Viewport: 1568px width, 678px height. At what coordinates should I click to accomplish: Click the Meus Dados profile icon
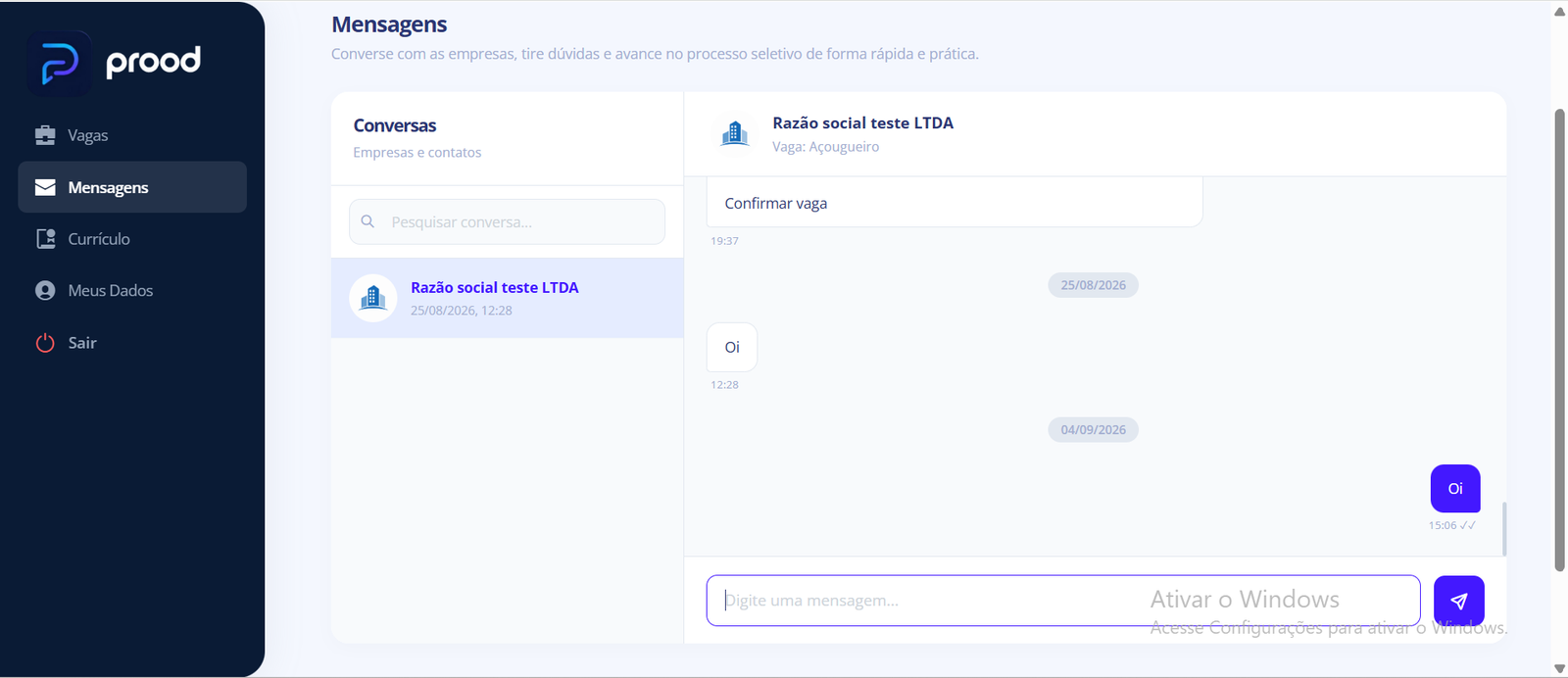(45, 291)
